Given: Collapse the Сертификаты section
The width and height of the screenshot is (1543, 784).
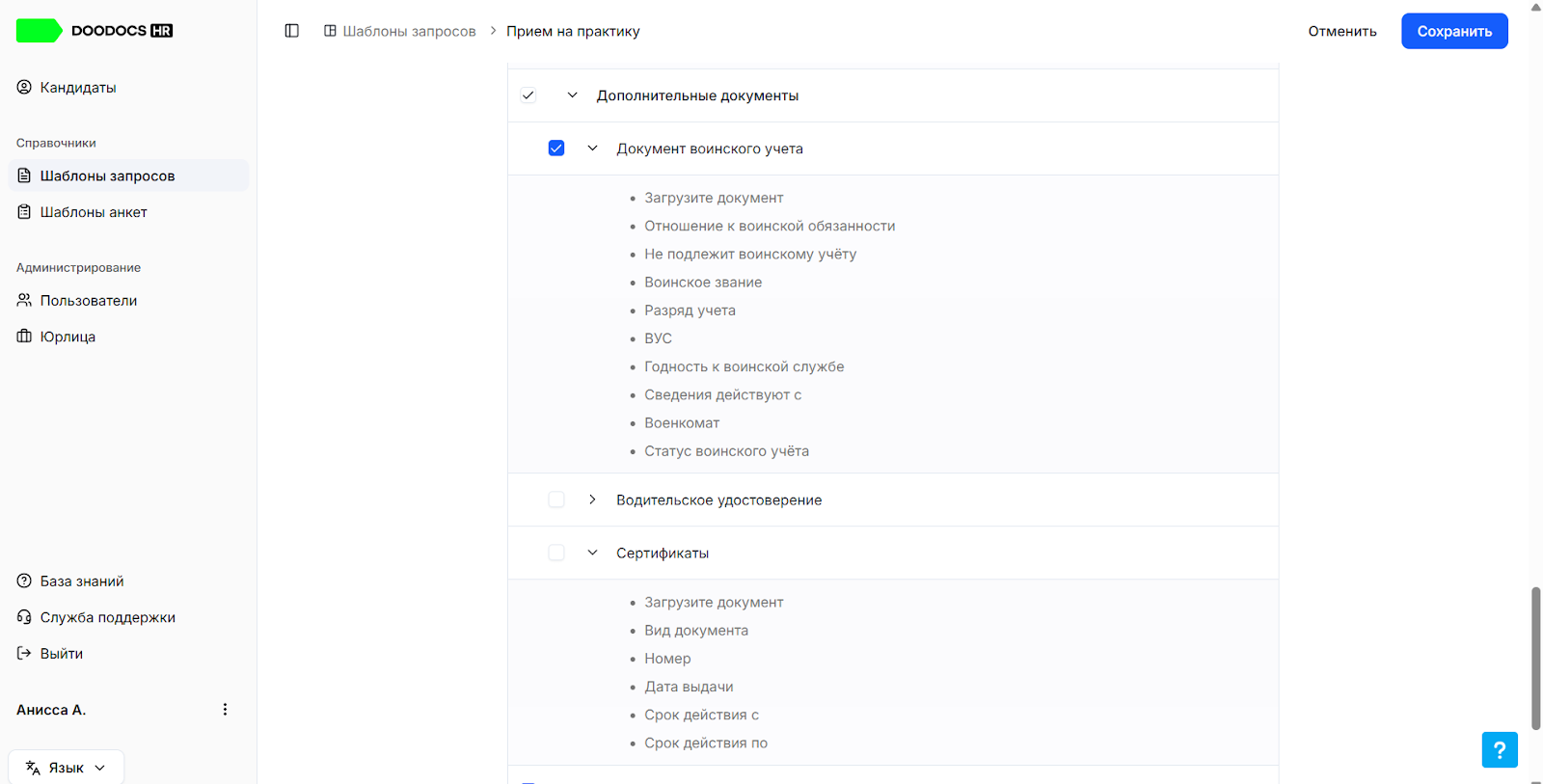Looking at the screenshot, I should 592,553.
